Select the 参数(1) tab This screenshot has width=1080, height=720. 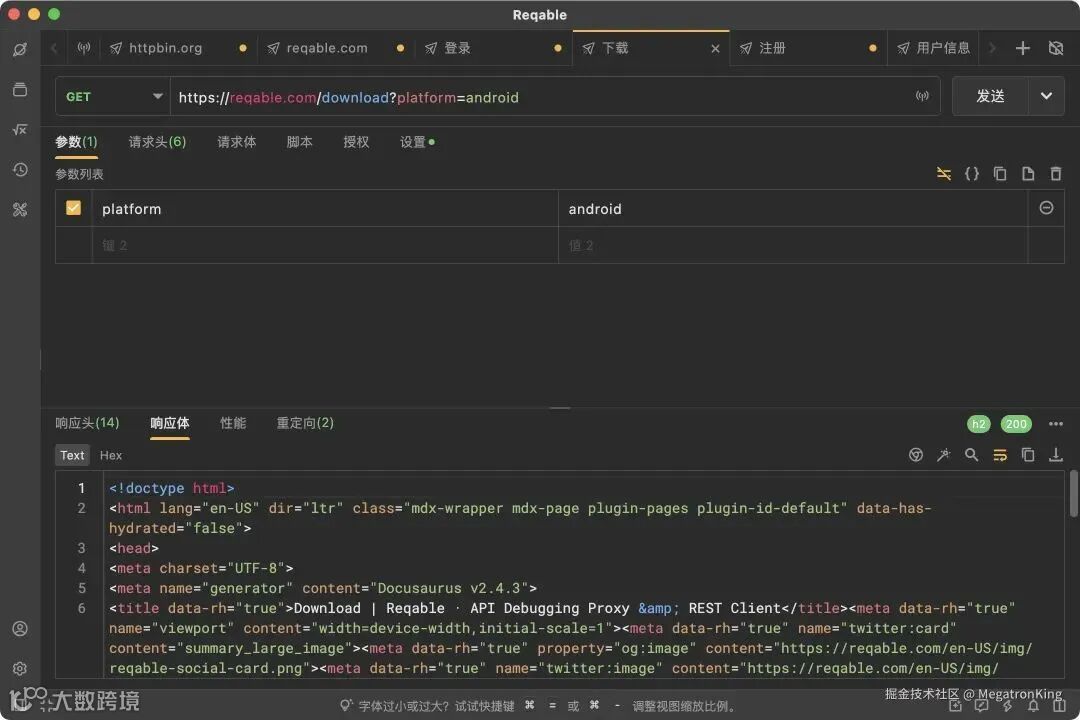tap(76, 142)
